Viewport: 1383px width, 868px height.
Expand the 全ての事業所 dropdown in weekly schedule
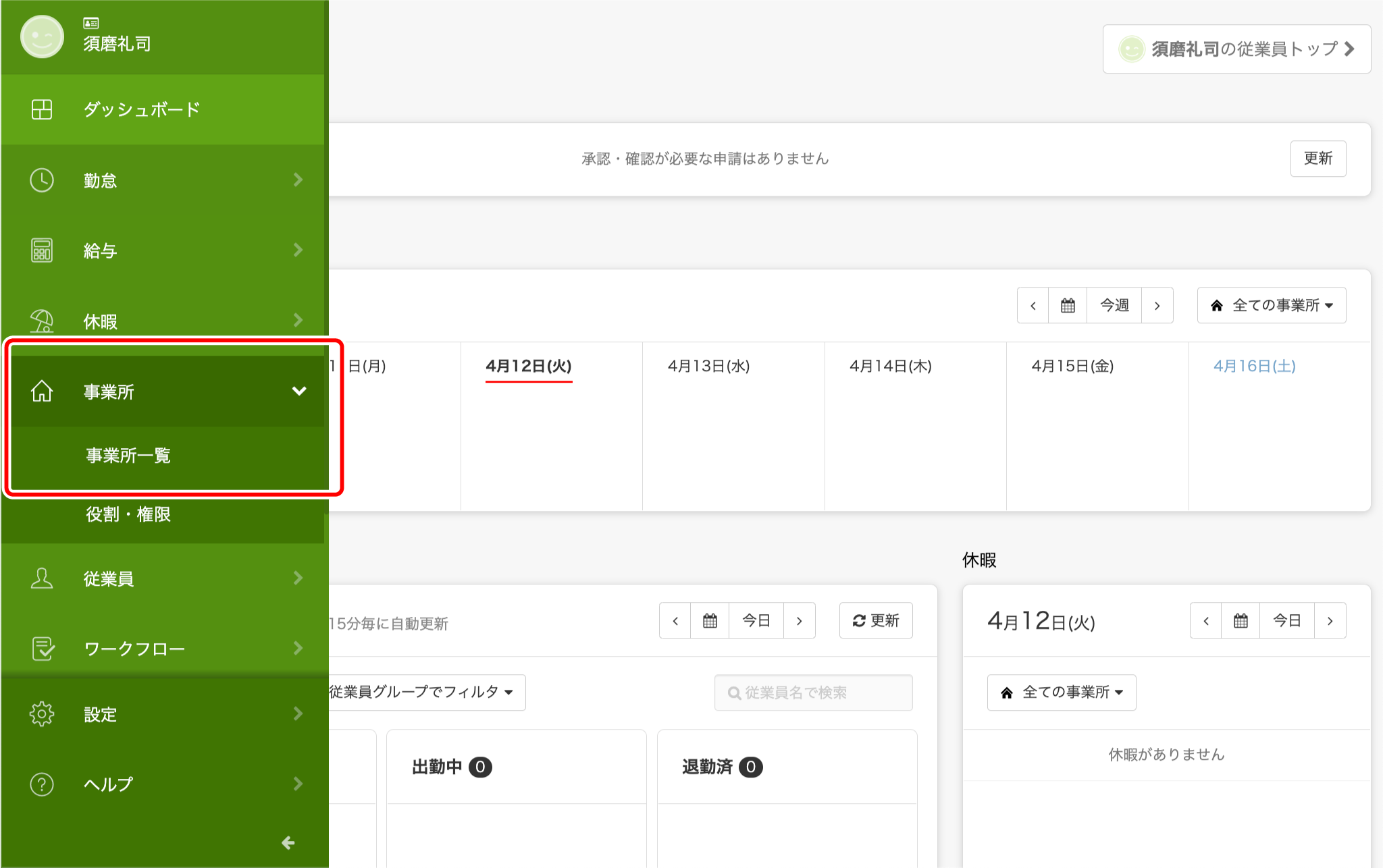pyautogui.click(x=1271, y=305)
